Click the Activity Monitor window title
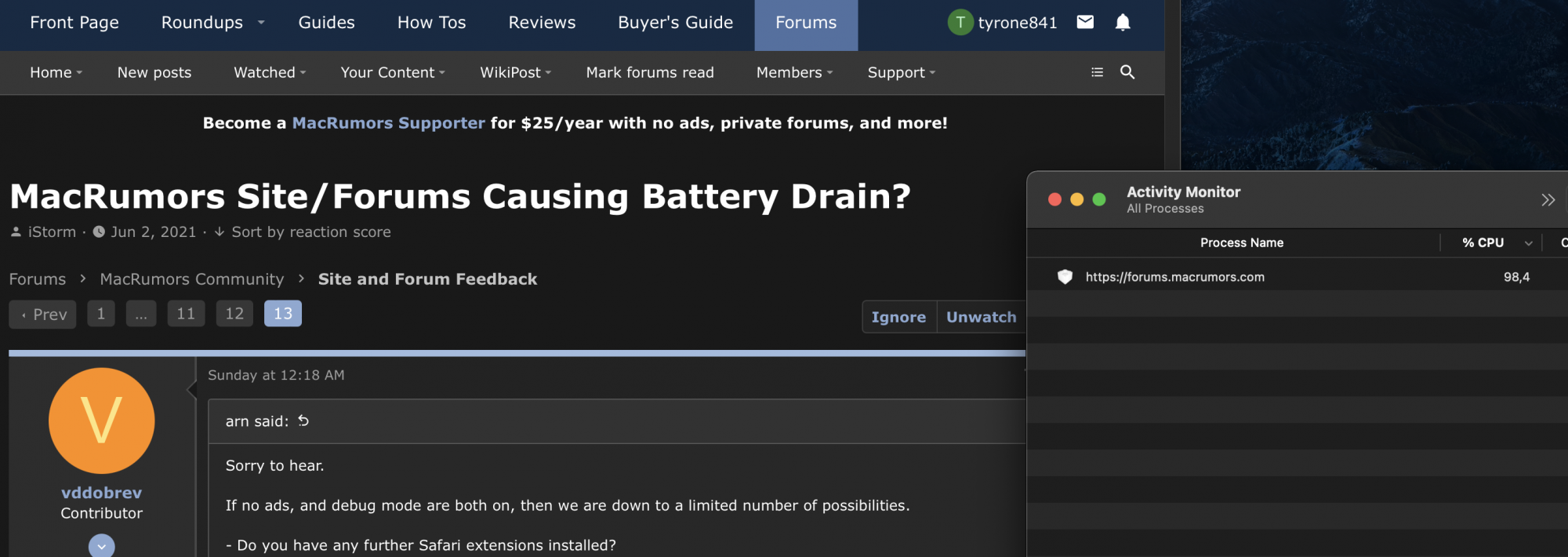Screen dimensions: 1568x557 point(1184,192)
